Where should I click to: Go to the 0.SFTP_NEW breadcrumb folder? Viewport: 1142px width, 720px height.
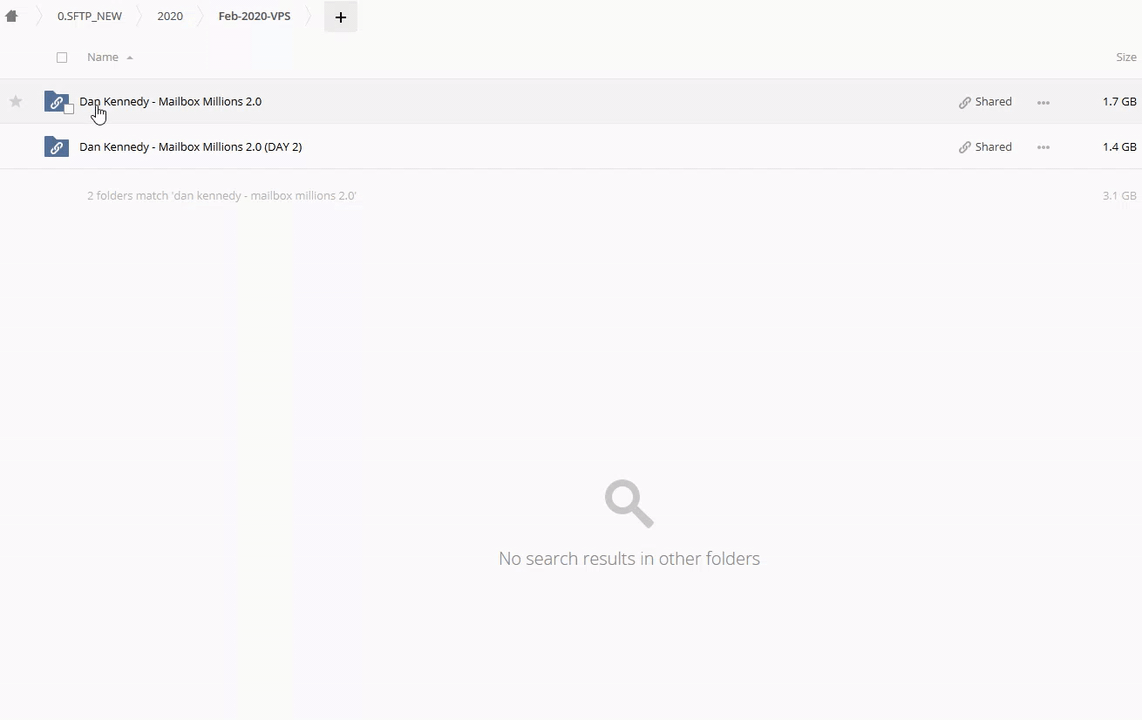(x=89, y=16)
